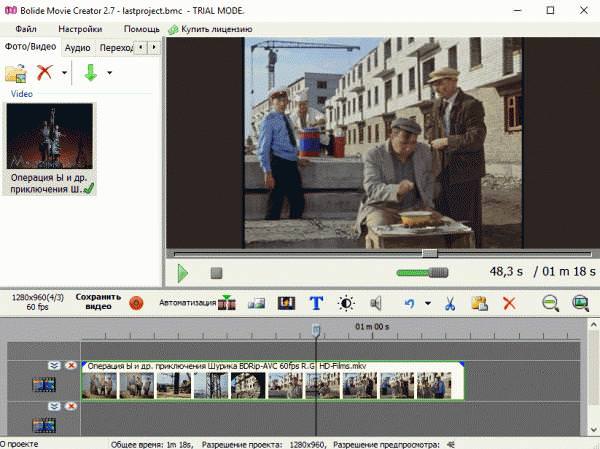Remove the first video track
This screenshot has height=449, width=600.
tap(71, 366)
